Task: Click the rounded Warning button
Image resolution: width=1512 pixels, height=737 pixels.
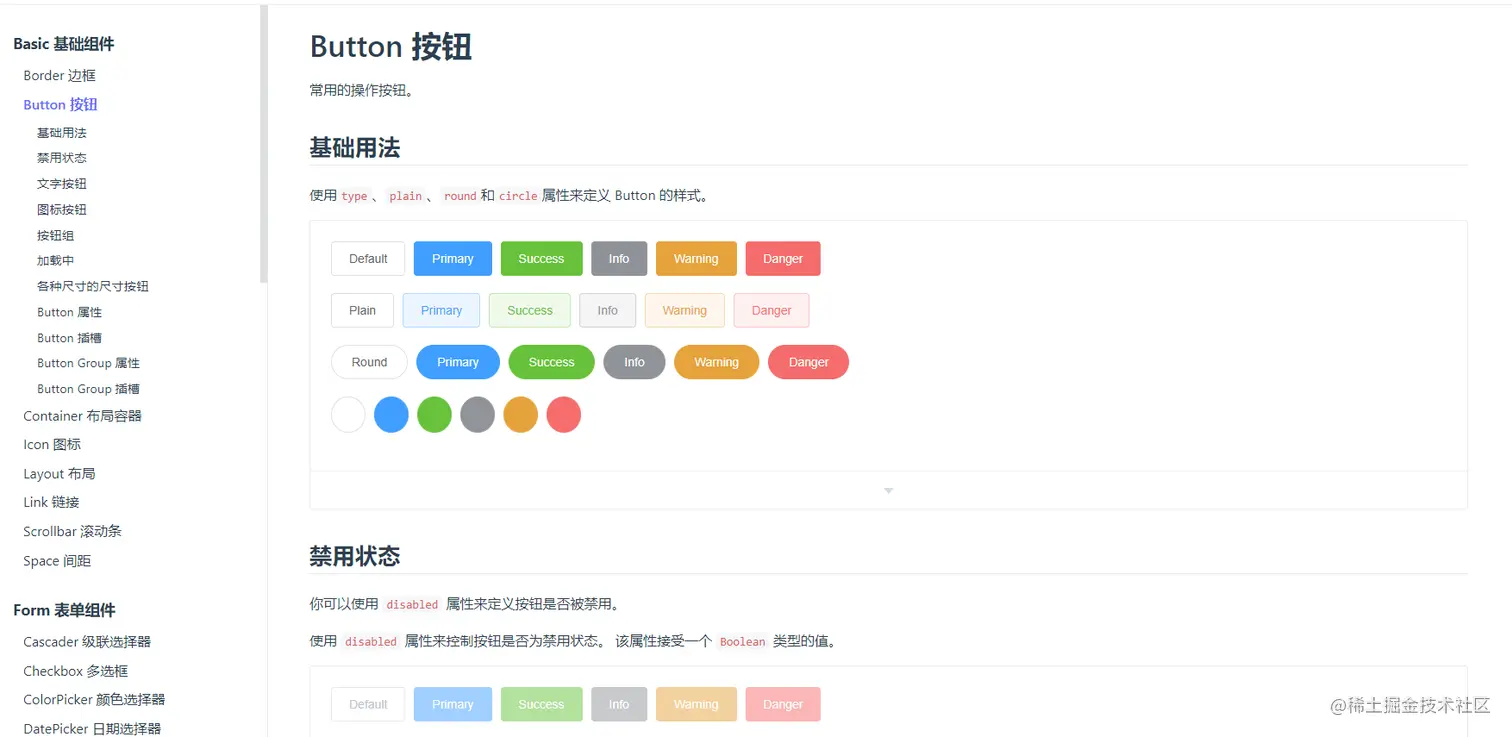Action: [717, 362]
